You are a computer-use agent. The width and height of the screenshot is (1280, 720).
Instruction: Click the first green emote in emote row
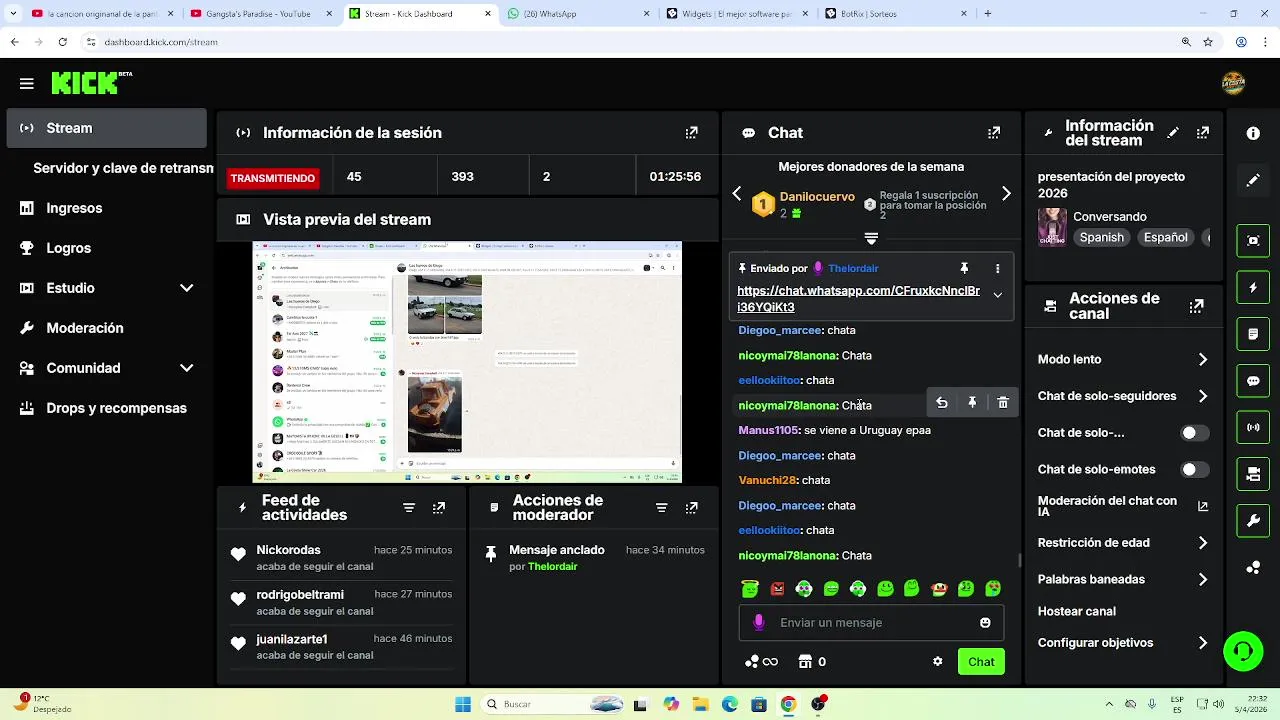click(x=750, y=588)
